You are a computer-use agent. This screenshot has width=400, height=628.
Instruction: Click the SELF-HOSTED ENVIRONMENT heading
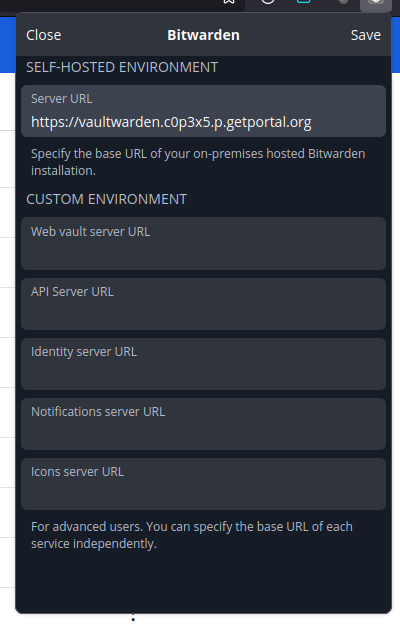(x=122, y=67)
